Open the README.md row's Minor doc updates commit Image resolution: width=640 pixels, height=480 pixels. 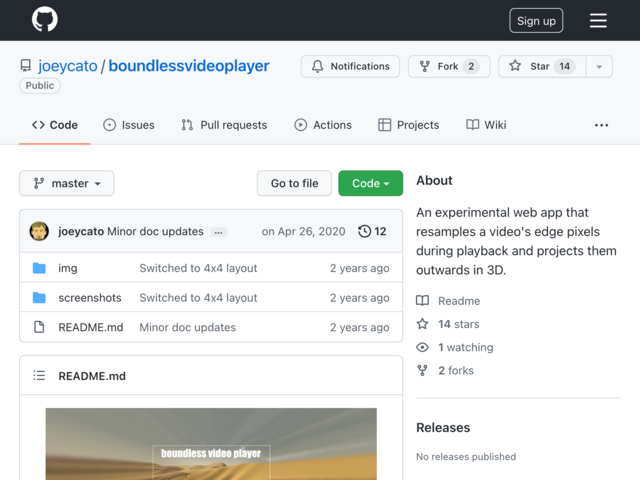click(188, 327)
